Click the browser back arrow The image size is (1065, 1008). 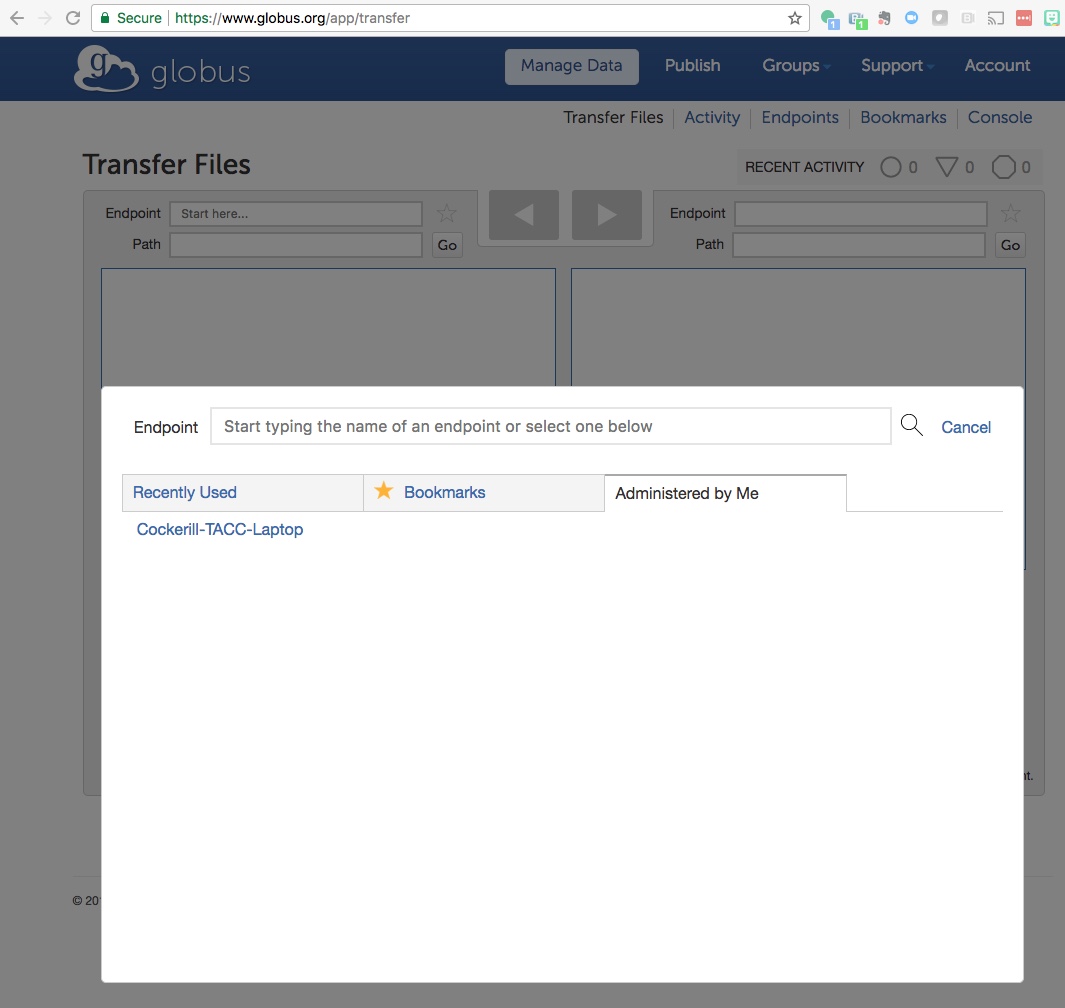click(x=17, y=18)
